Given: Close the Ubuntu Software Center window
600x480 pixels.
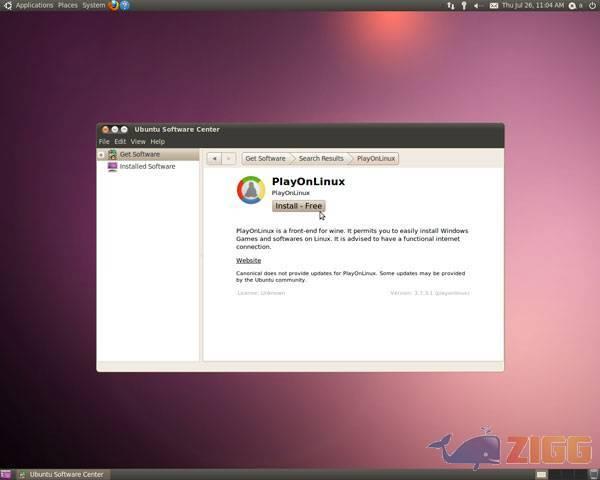Looking at the screenshot, I should pyautogui.click(x=106, y=129).
